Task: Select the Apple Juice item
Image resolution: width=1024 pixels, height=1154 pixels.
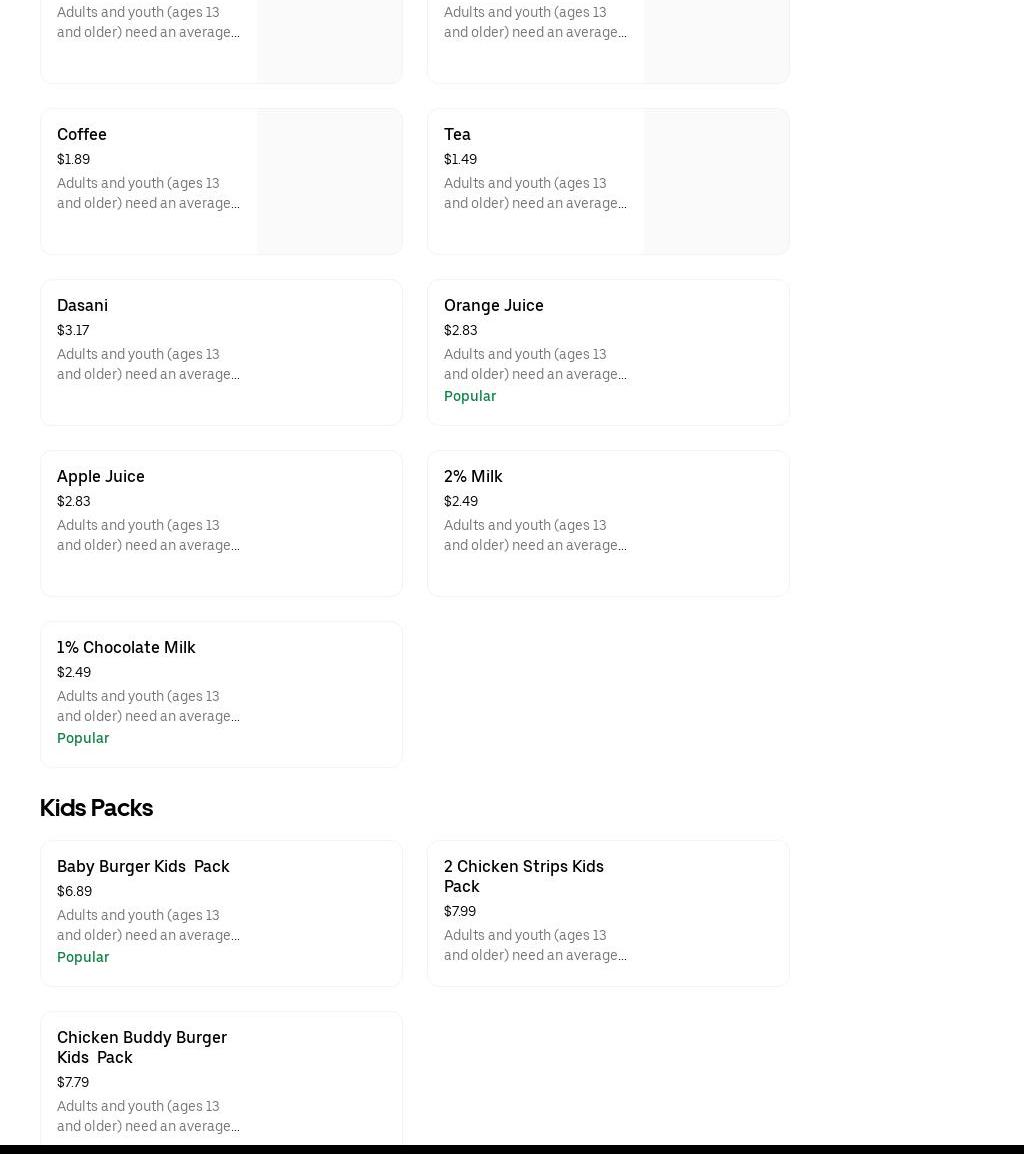Action: pos(101,476)
